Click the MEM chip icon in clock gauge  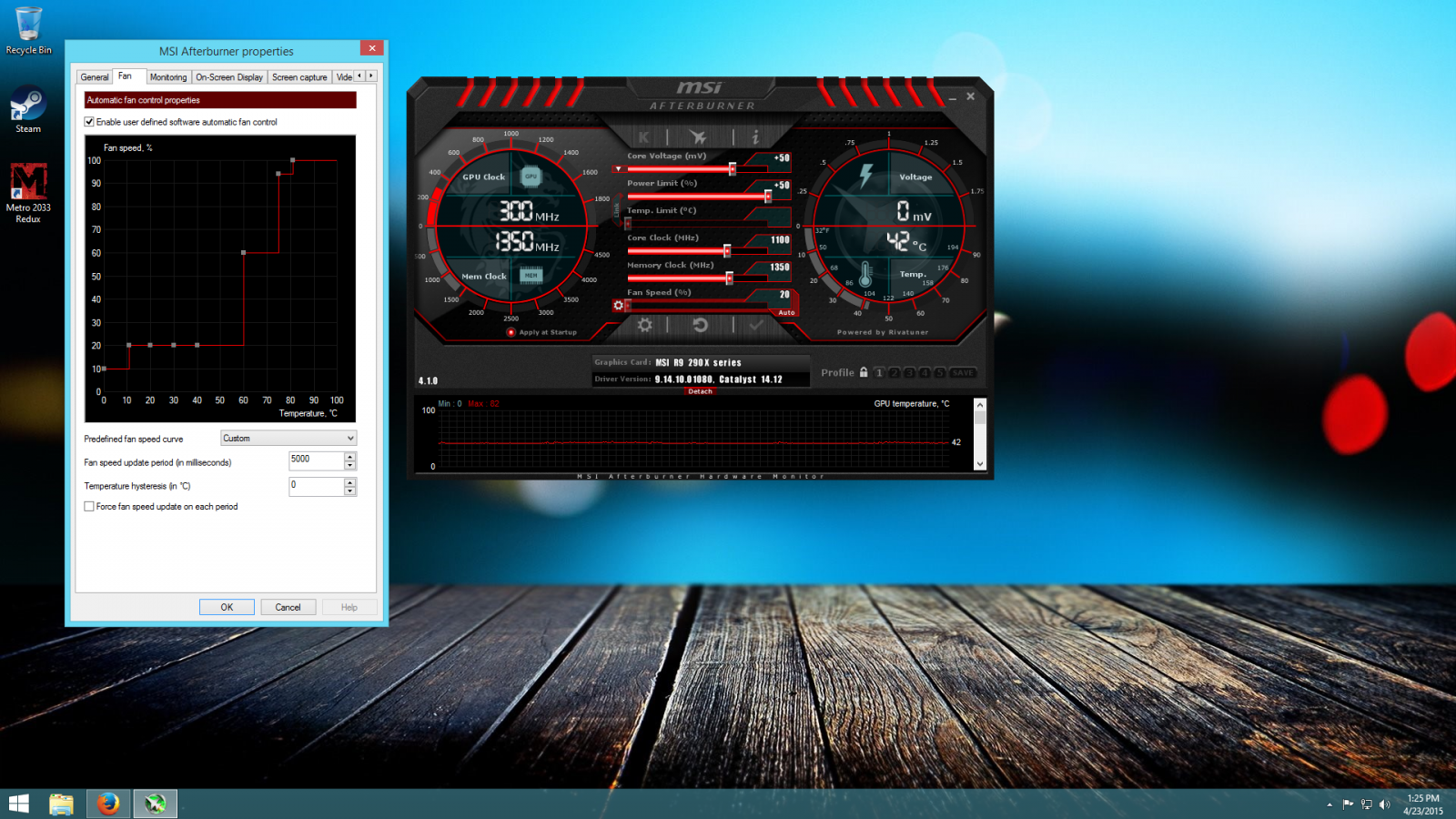(x=531, y=275)
